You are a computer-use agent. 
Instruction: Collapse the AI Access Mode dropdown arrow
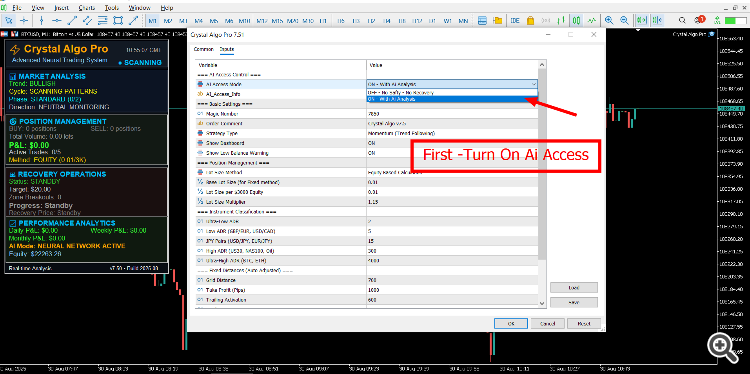click(534, 84)
